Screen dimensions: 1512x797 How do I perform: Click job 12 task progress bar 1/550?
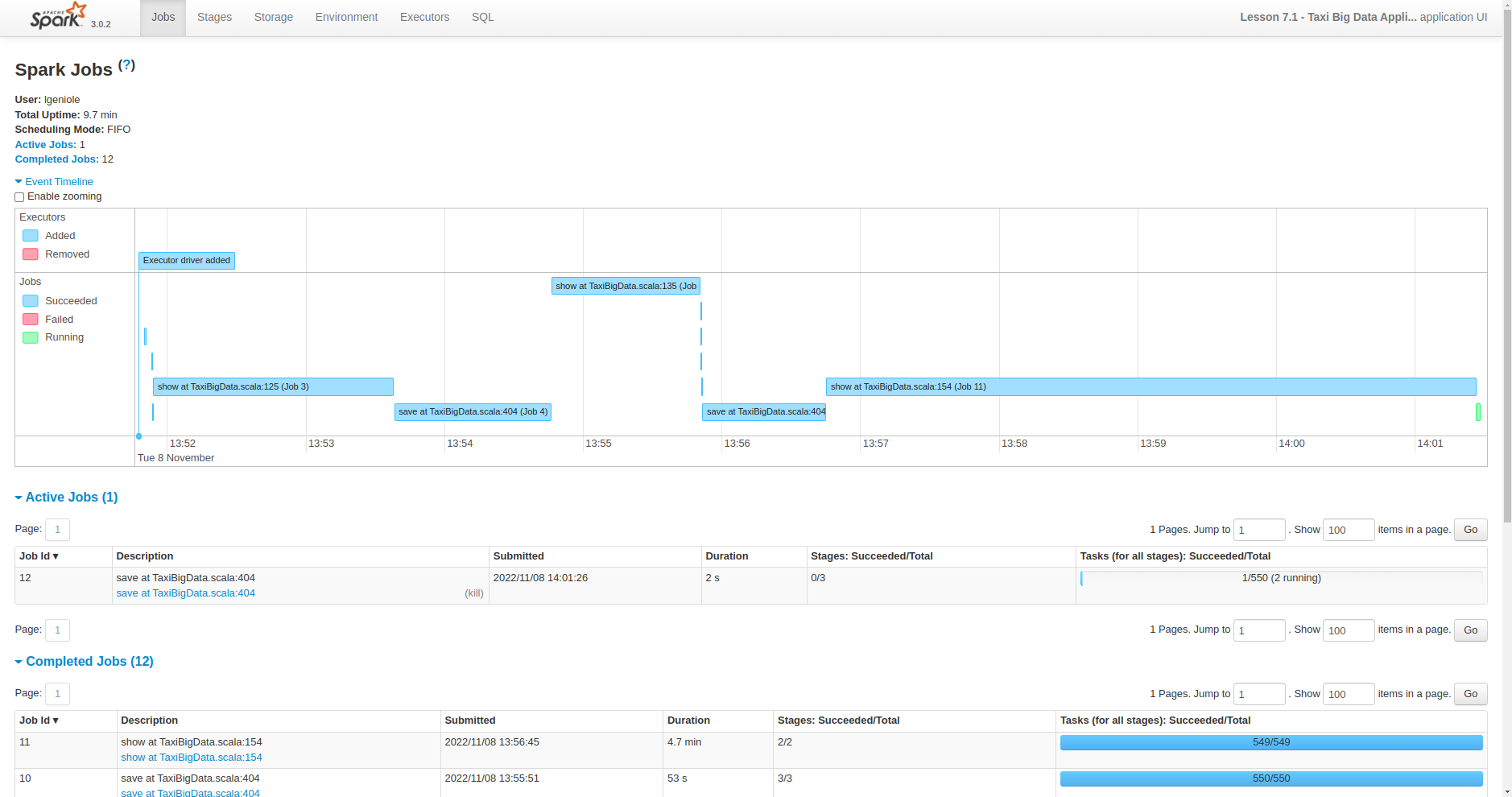pos(1281,578)
